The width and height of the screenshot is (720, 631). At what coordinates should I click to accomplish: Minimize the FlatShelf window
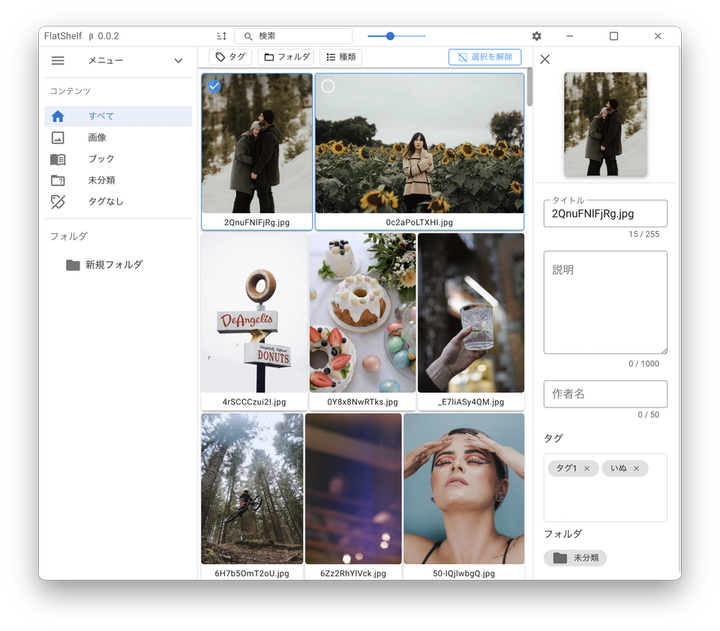569,36
